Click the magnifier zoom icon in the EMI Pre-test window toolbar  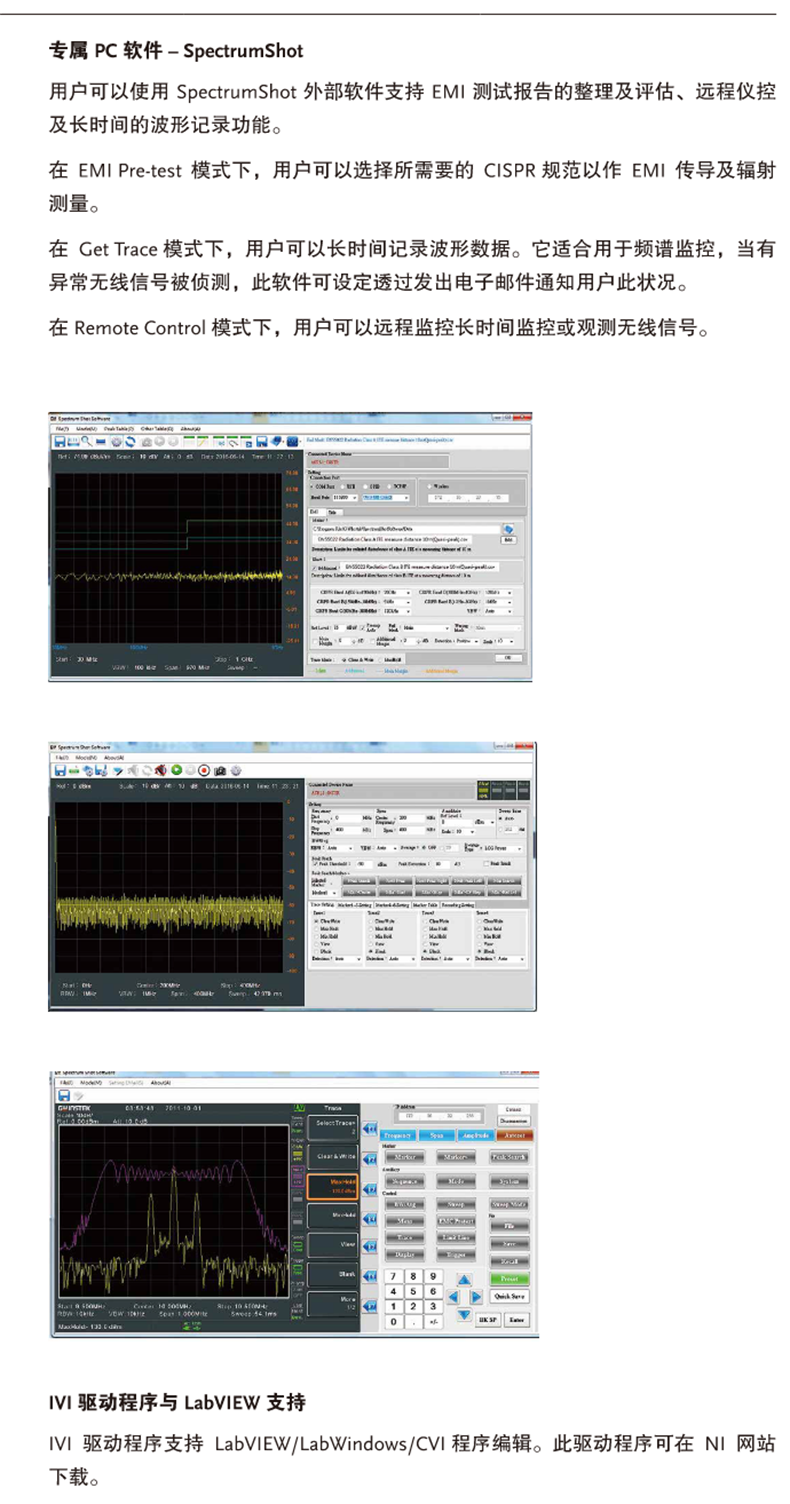click(87, 440)
